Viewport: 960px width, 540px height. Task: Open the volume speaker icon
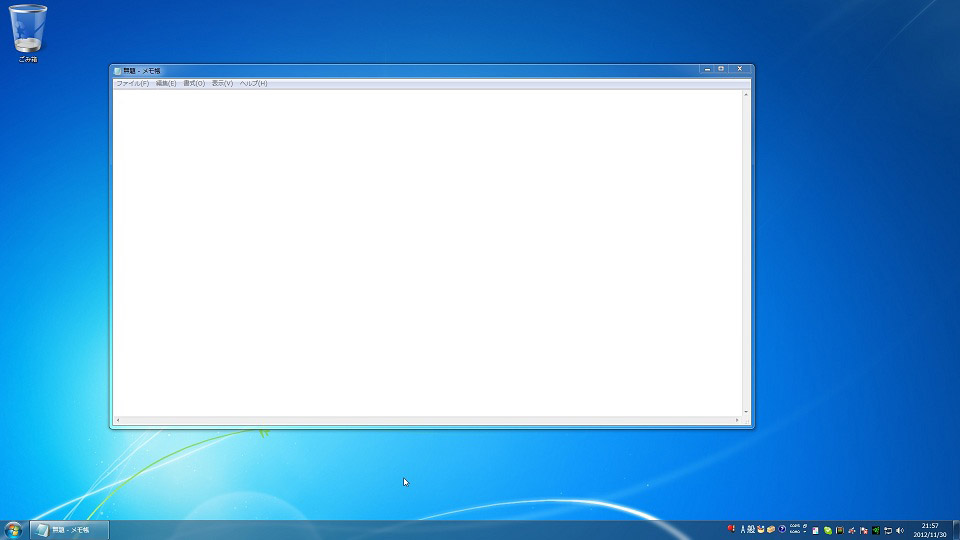coord(900,530)
